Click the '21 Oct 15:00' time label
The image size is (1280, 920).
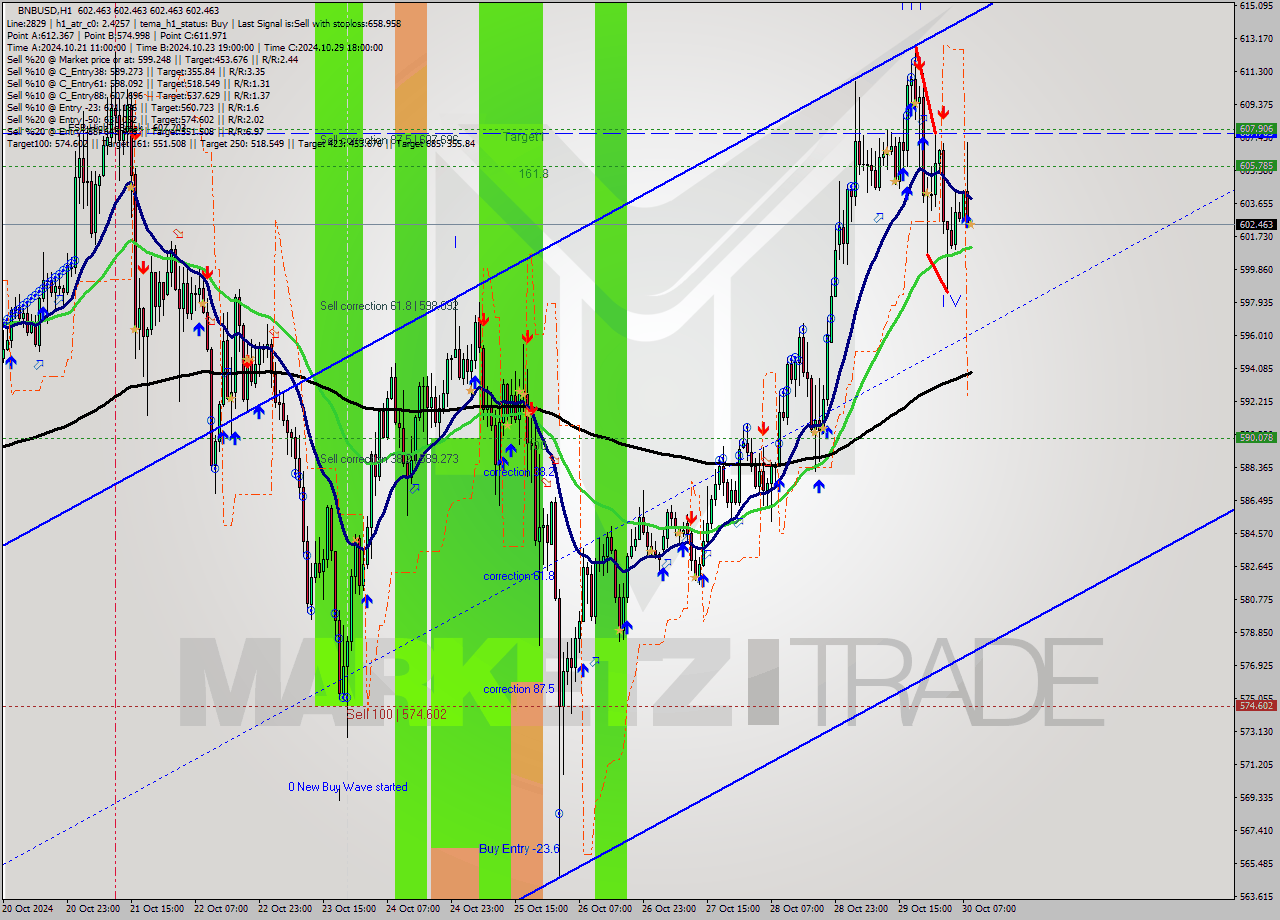[156, 909]
